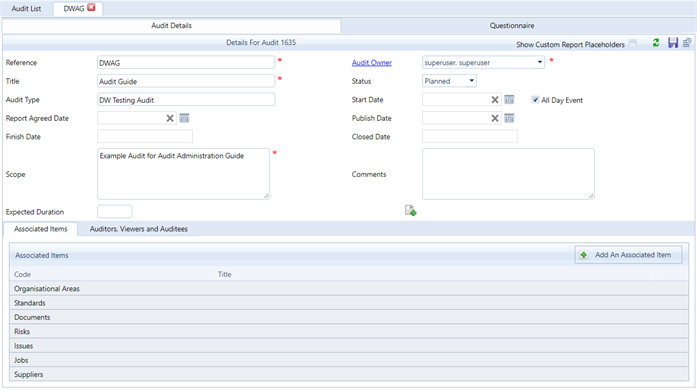Click the Scope text area resize grip

pos(266,196)
